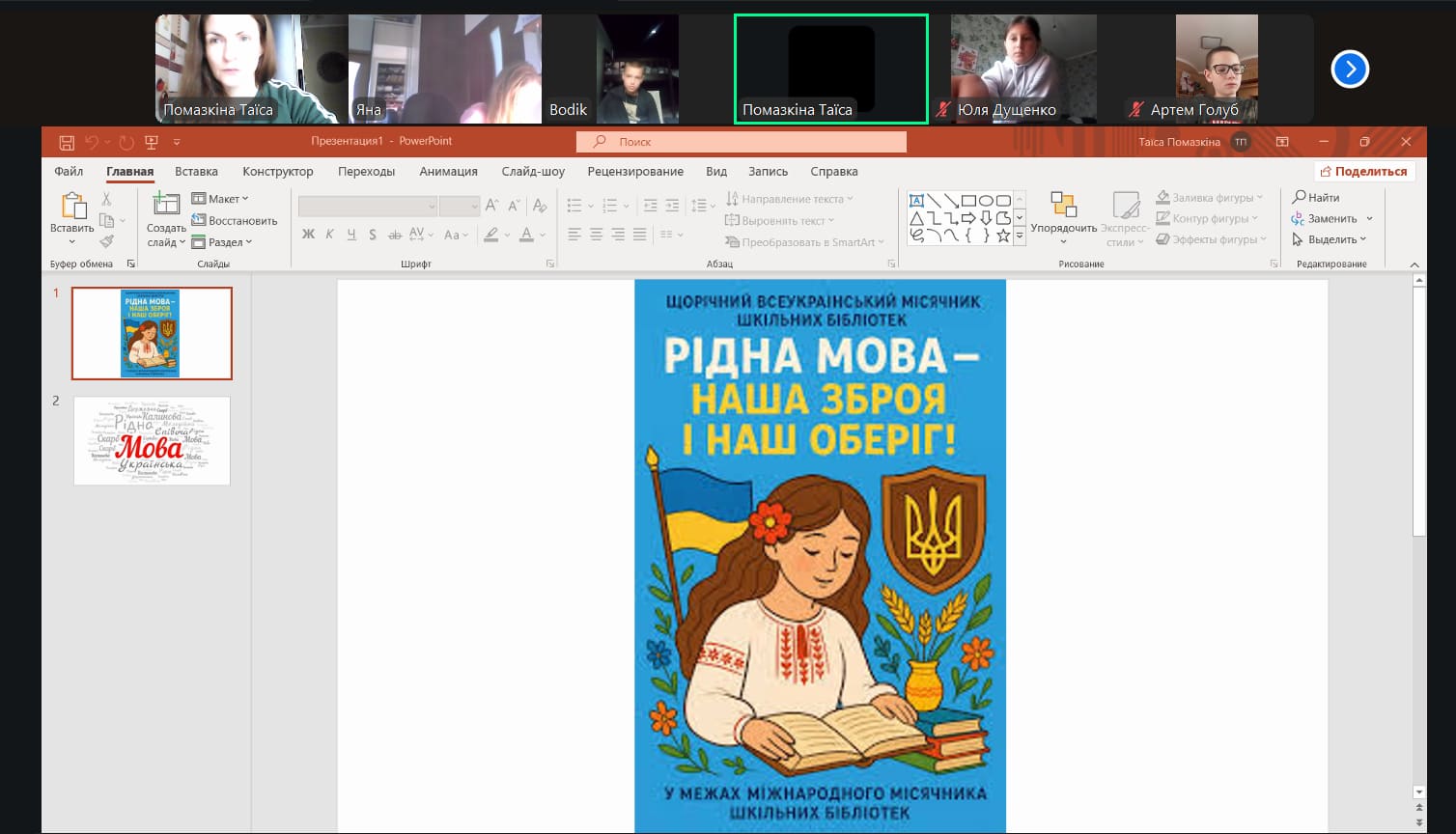Click the Поиск search field

click(x=742, y=142)
